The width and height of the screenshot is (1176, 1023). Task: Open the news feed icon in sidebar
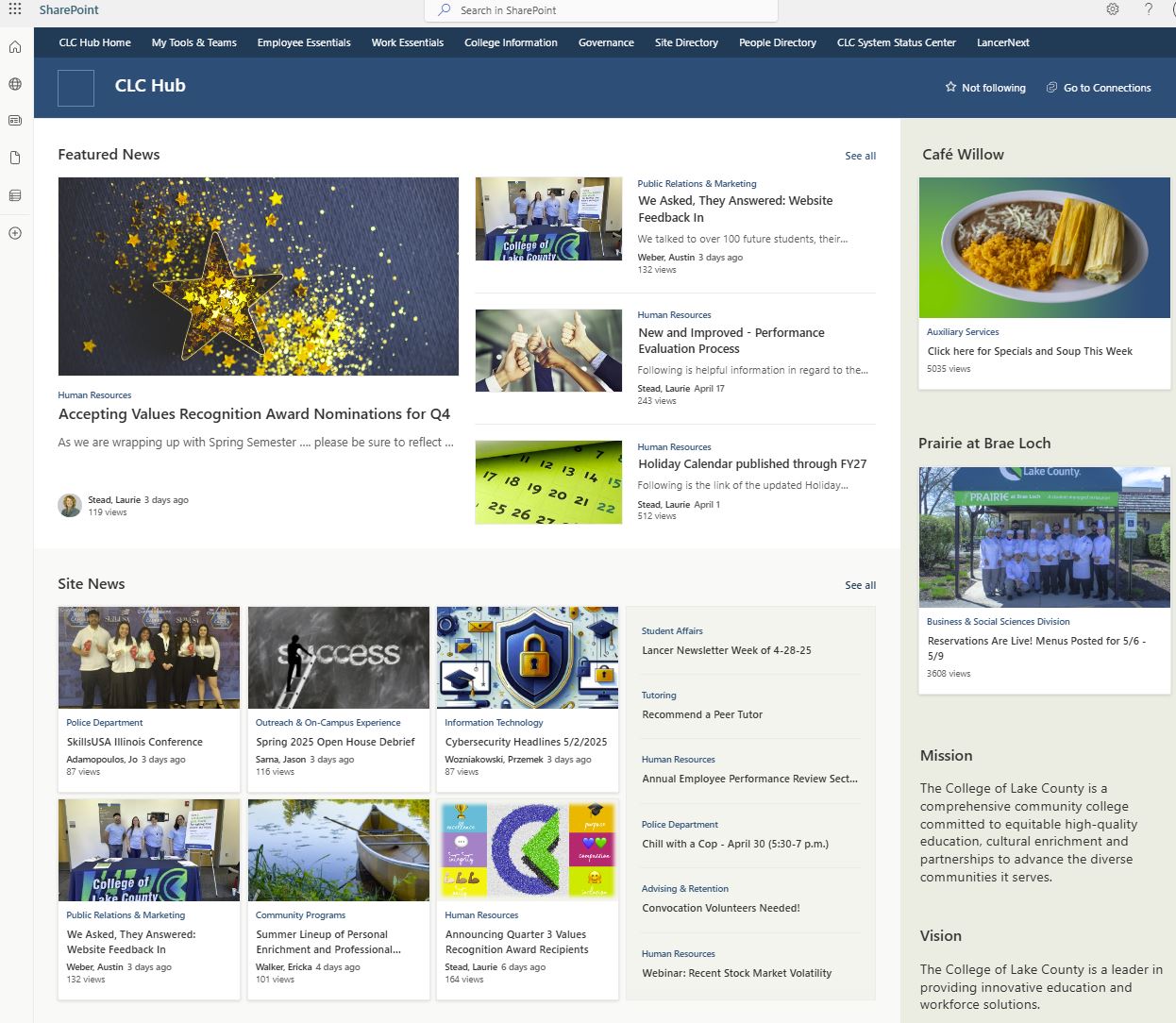pyautogui.click(x=15, y=121)
